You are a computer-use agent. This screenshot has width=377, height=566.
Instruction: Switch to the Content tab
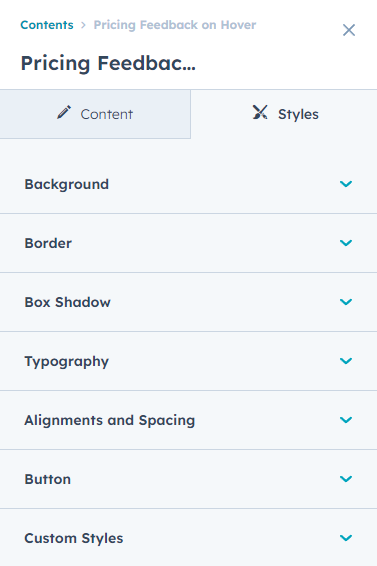click(95, 114)
